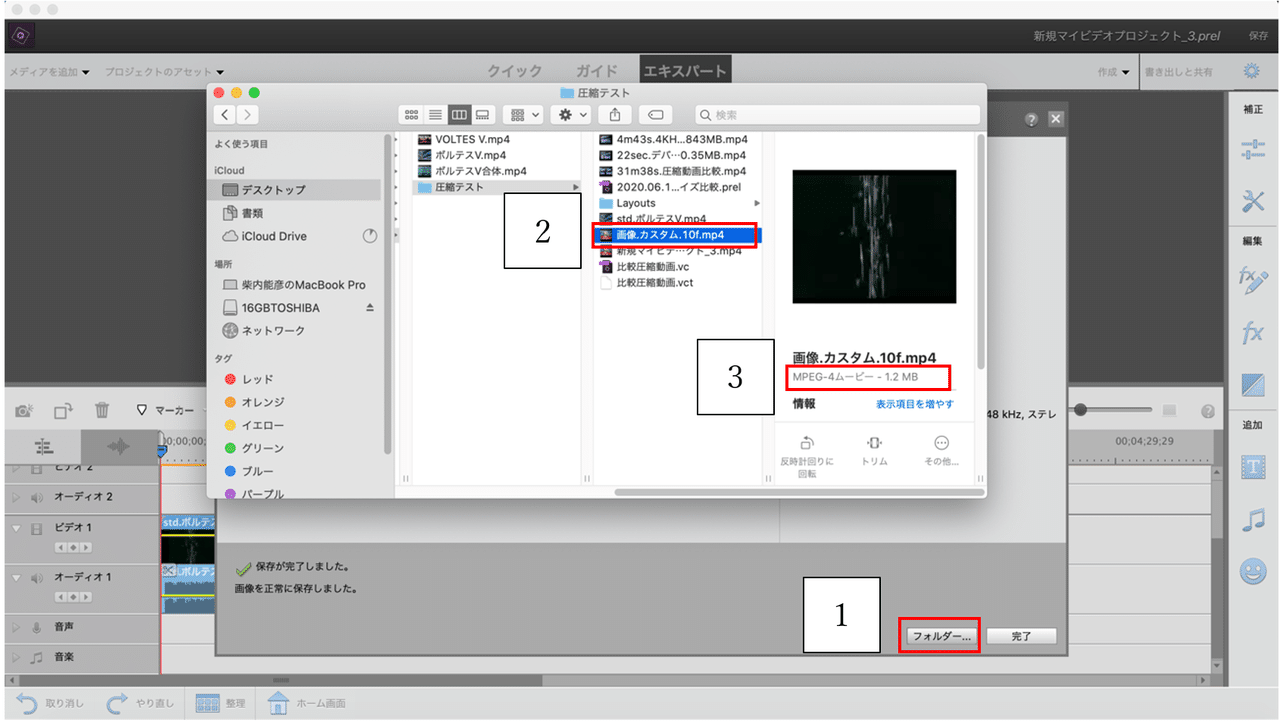Click the フォルダー... button
The width and height of the screenshot is (1280, 723).
pyautogui.click(x=940, y=636)
